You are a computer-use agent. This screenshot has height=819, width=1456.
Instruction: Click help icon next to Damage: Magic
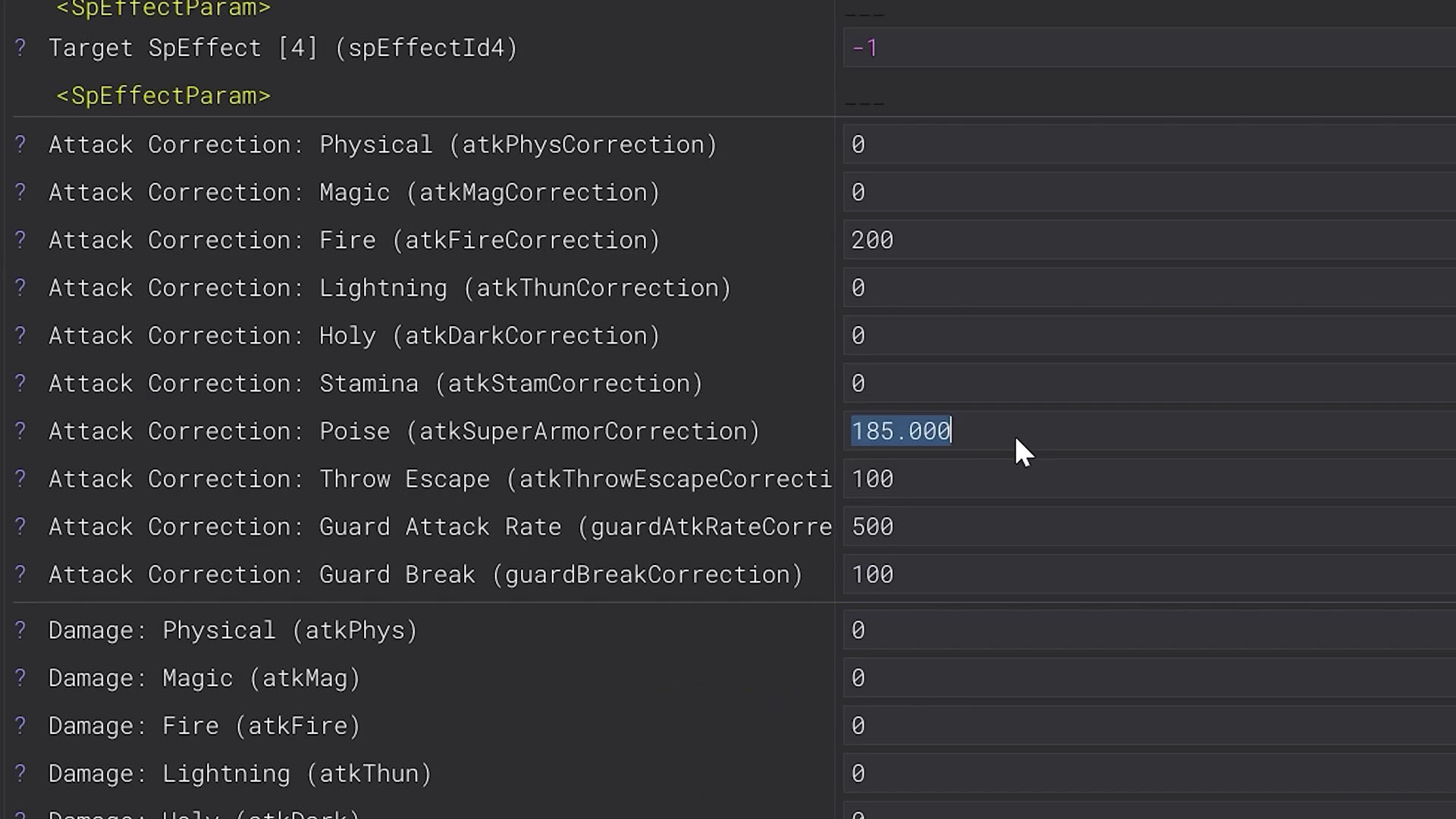pyautogui.click(x=20, y=678)
